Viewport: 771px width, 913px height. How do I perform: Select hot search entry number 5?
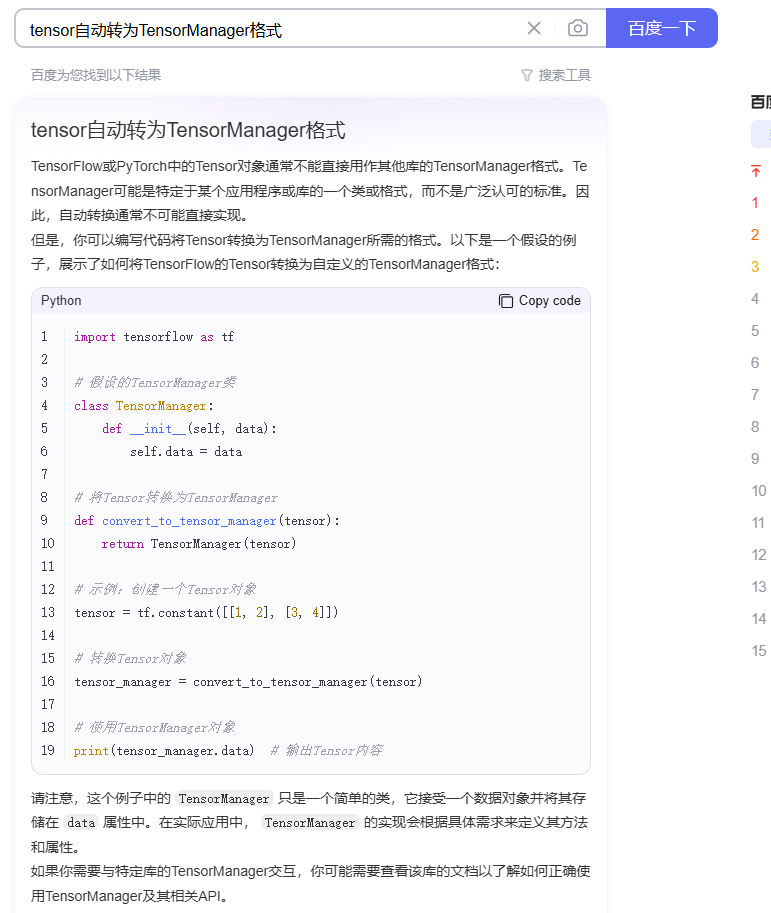tap(755, 331)
